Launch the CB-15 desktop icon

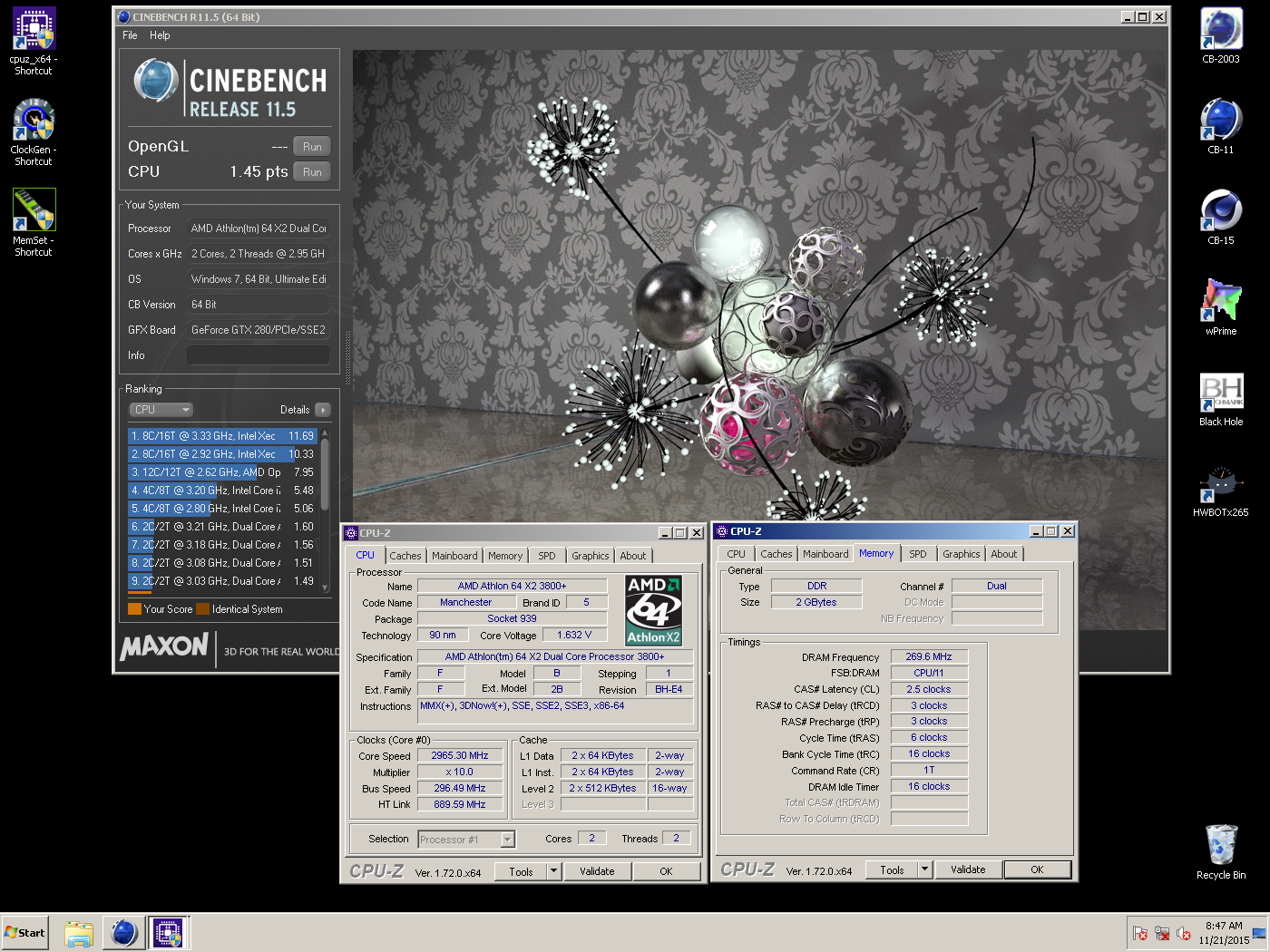[1221, 218]
